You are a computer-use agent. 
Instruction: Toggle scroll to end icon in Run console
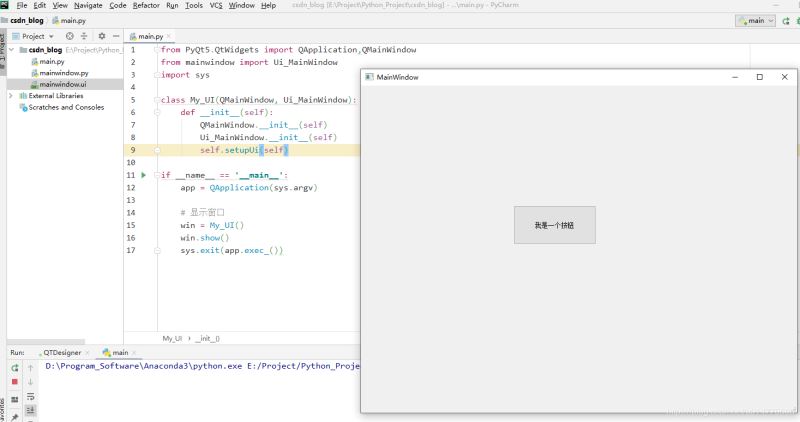click(30, 410)
